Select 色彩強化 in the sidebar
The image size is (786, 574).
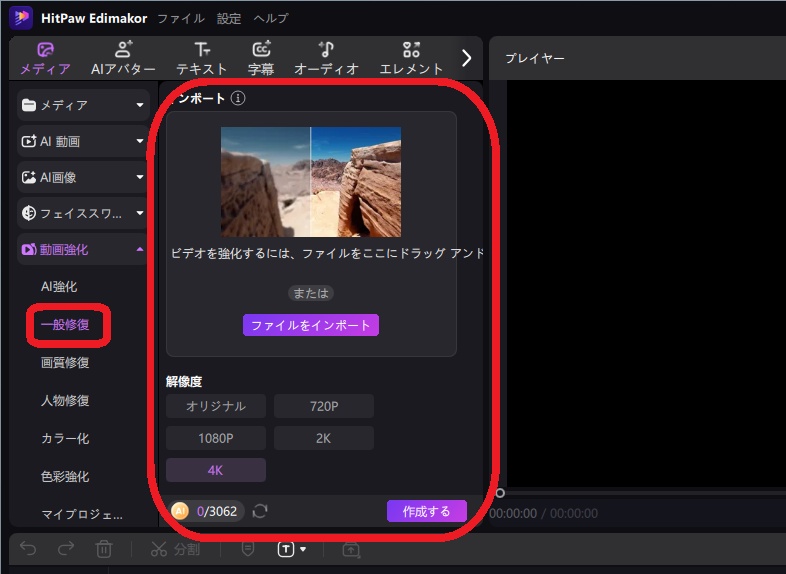click(65, 476)
